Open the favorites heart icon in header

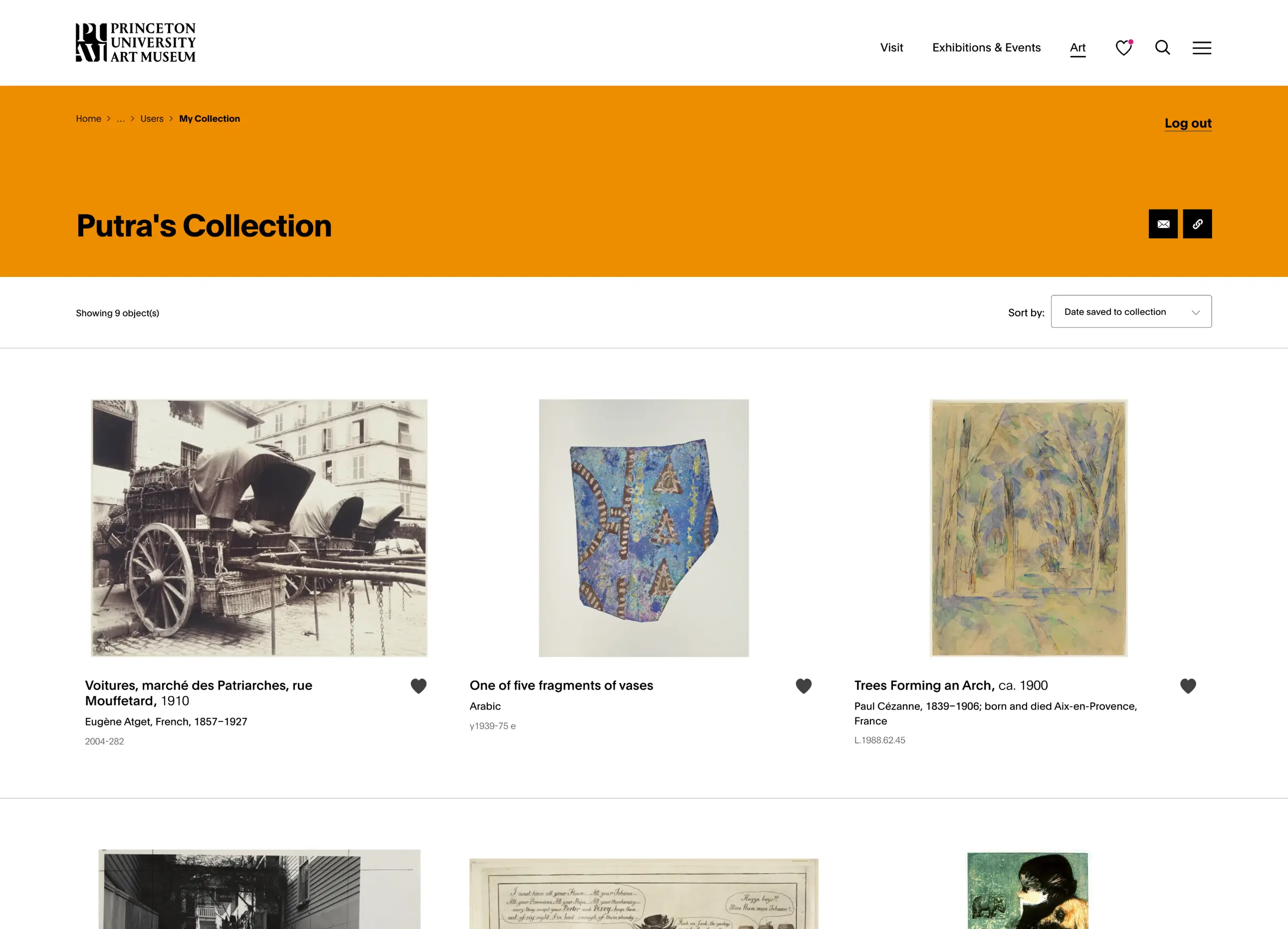point(1123,49)
